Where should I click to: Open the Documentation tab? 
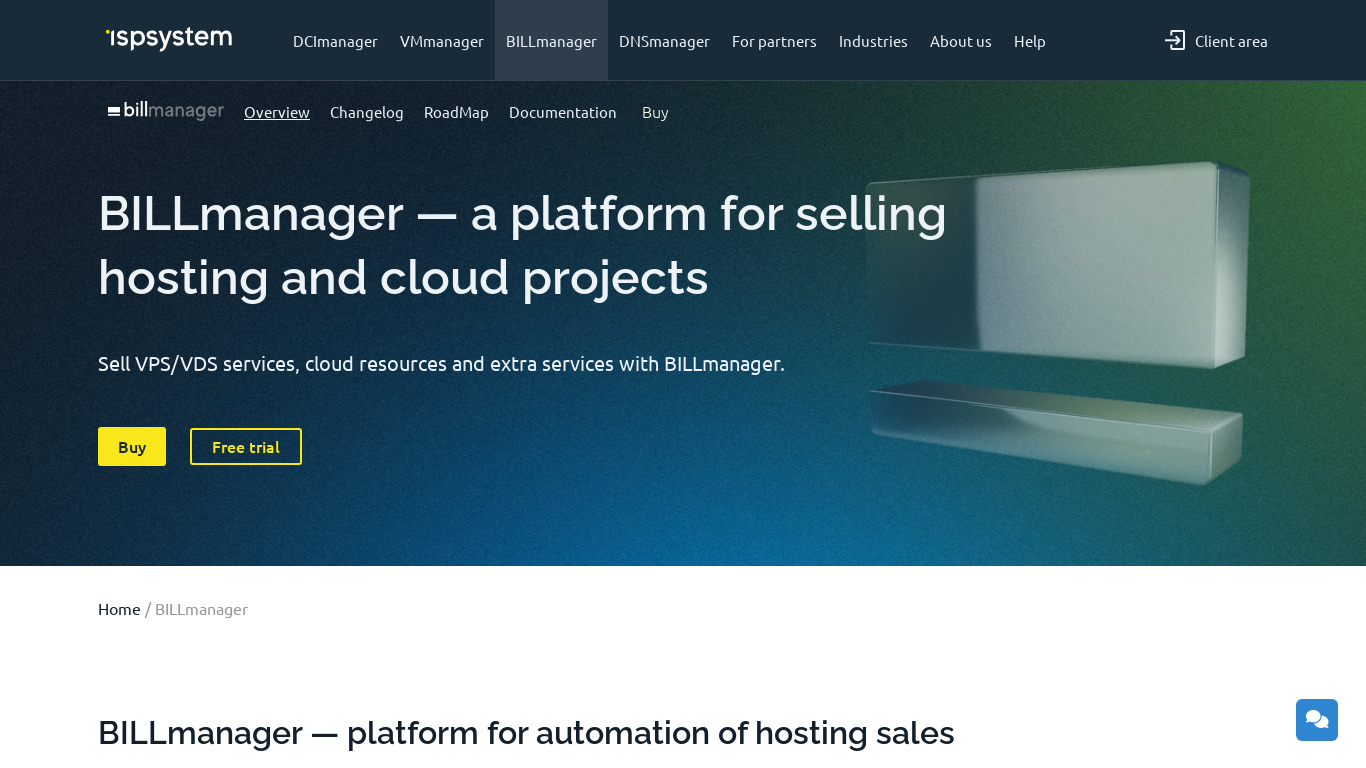(x=563, y=112)
